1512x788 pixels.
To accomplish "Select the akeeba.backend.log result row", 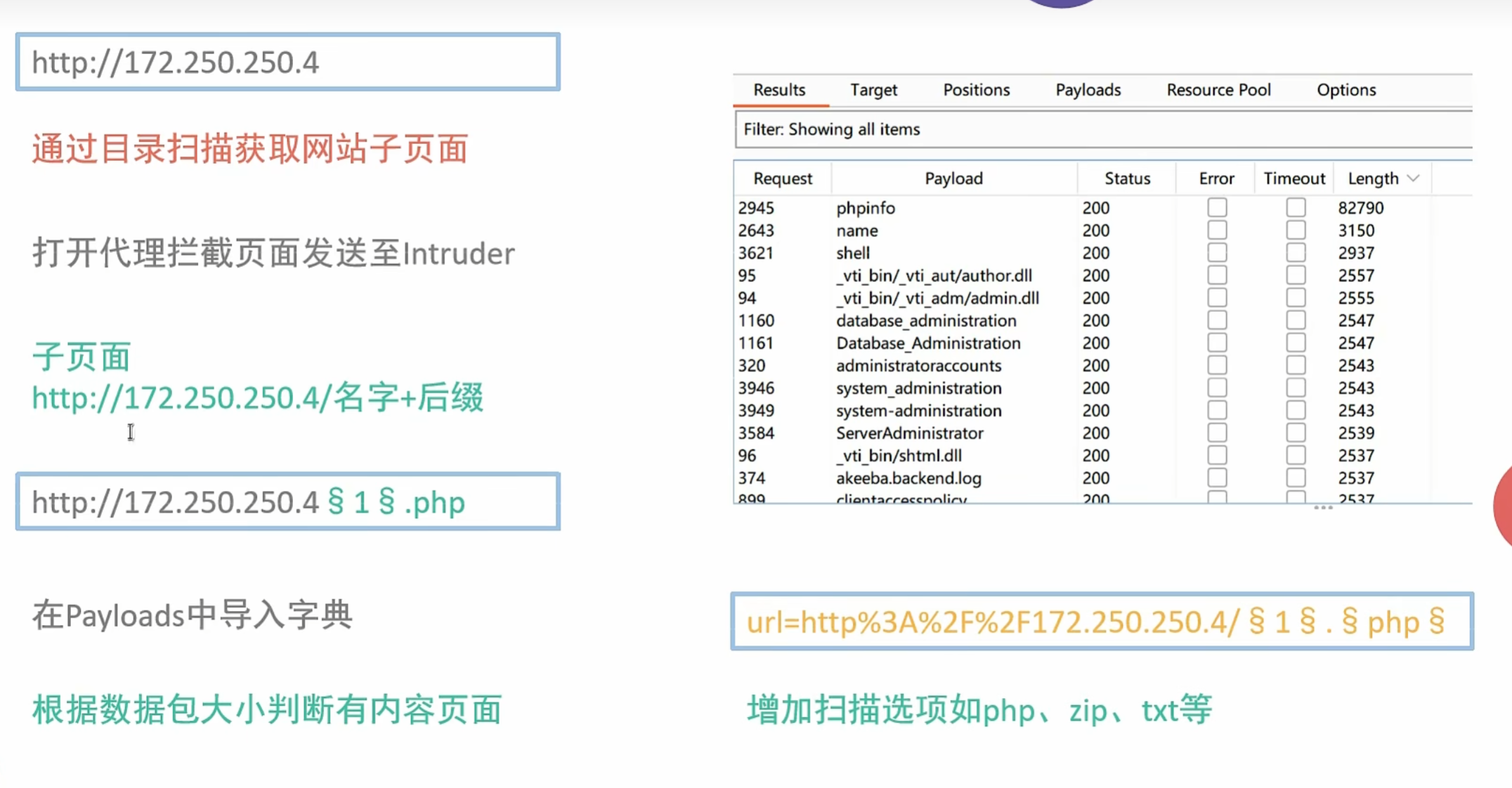I will (x=908, y=478).
